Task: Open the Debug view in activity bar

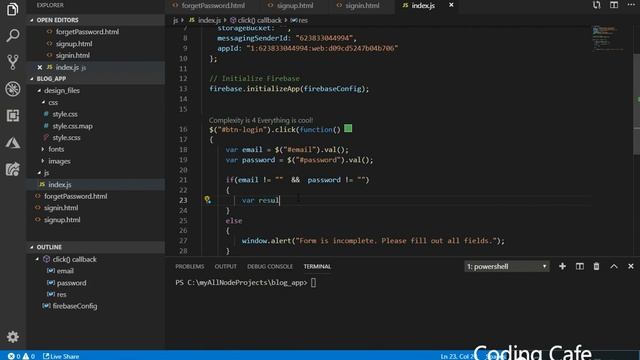Action: click(x=13, y=89)
